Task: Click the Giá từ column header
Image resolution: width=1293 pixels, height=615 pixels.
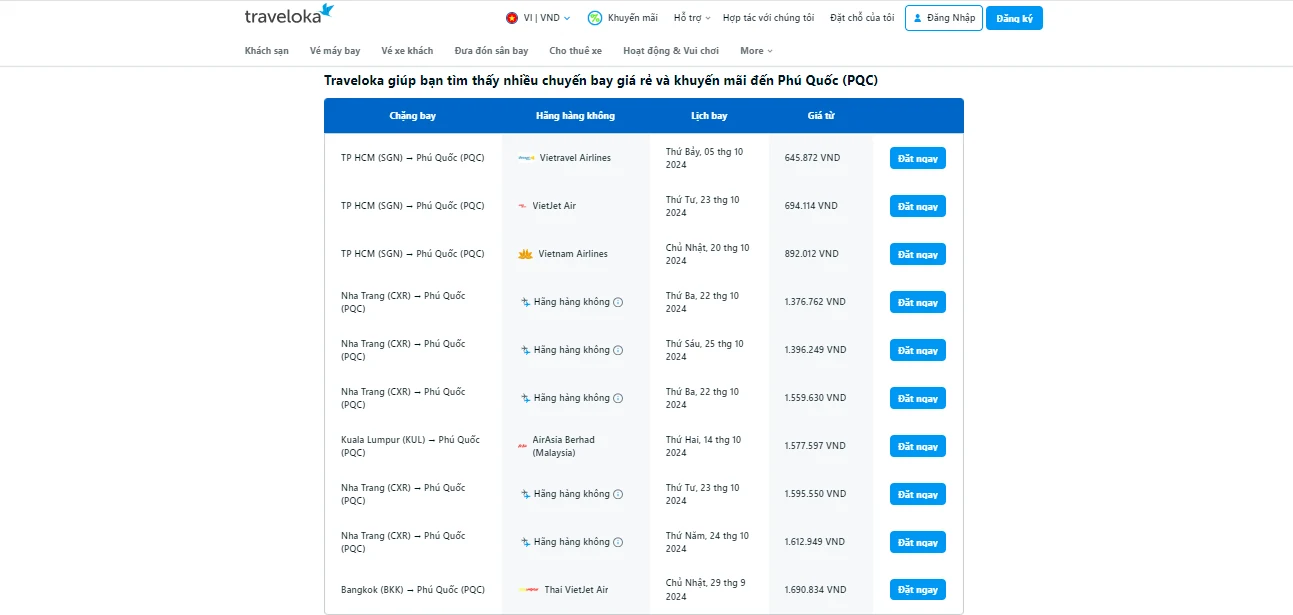Action: click(821, 116)
